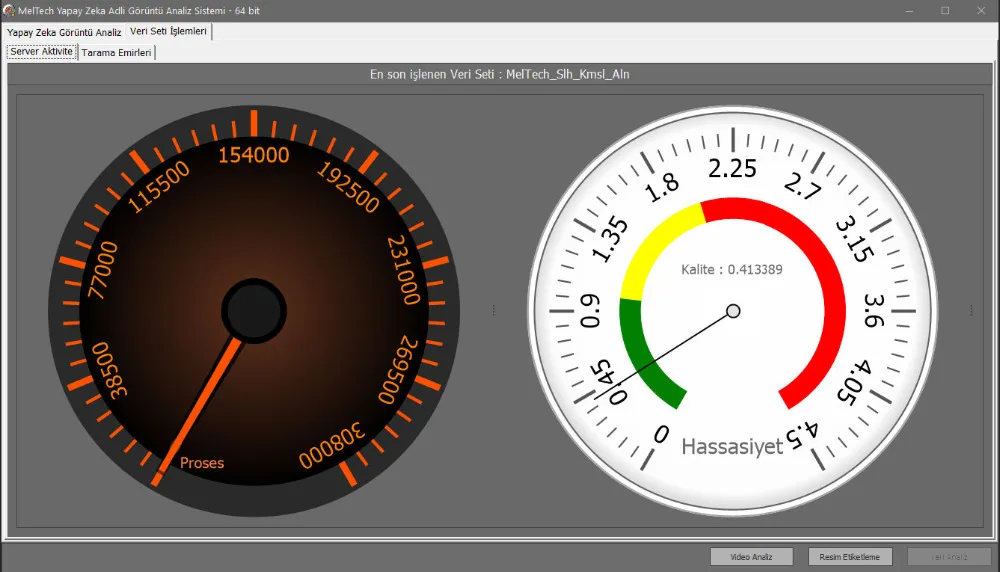Click the 4.05 mark on Hassasiyet gauge
The image size is (1000, 572).
point(854,382)
